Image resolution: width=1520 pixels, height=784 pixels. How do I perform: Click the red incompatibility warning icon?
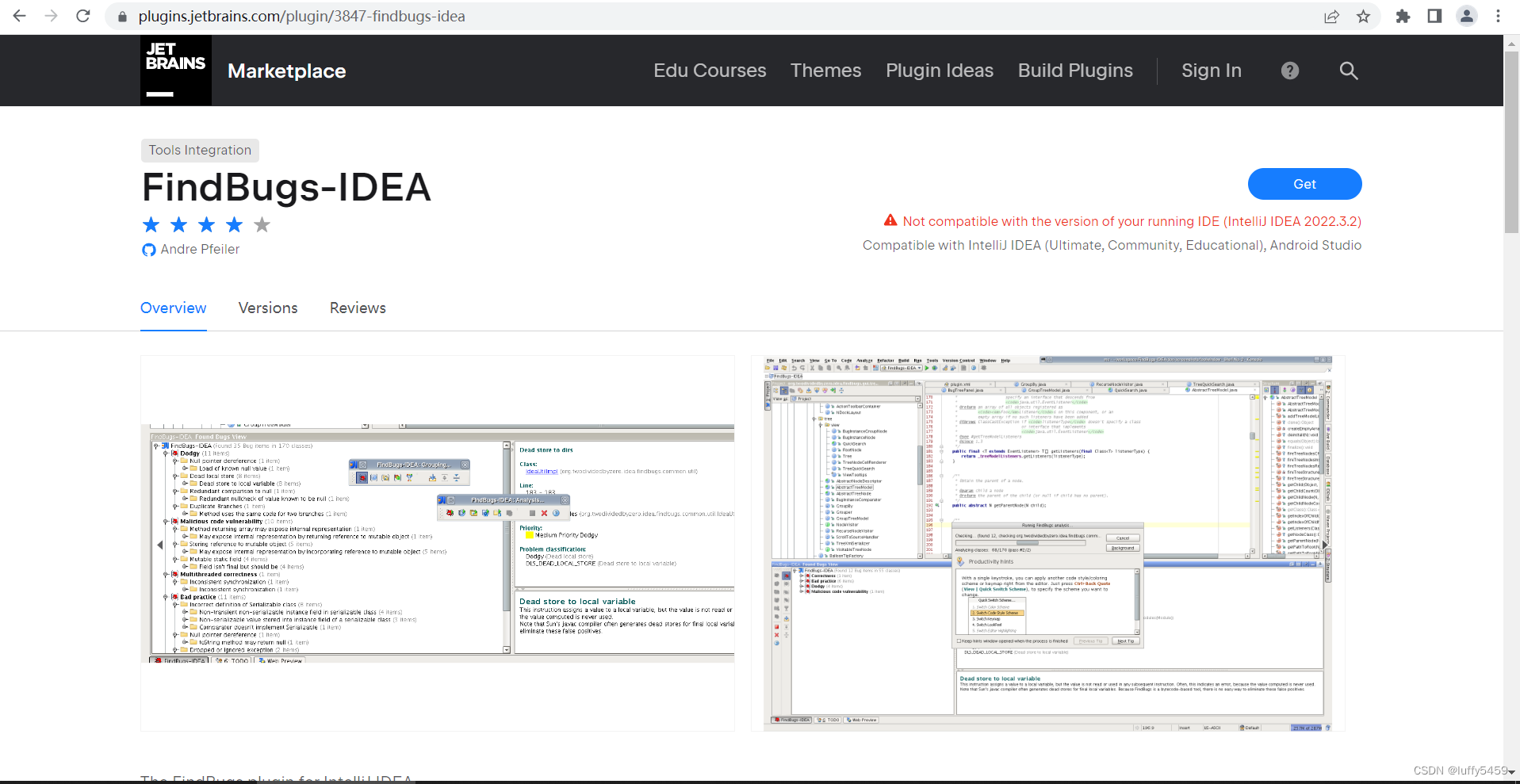890,220
